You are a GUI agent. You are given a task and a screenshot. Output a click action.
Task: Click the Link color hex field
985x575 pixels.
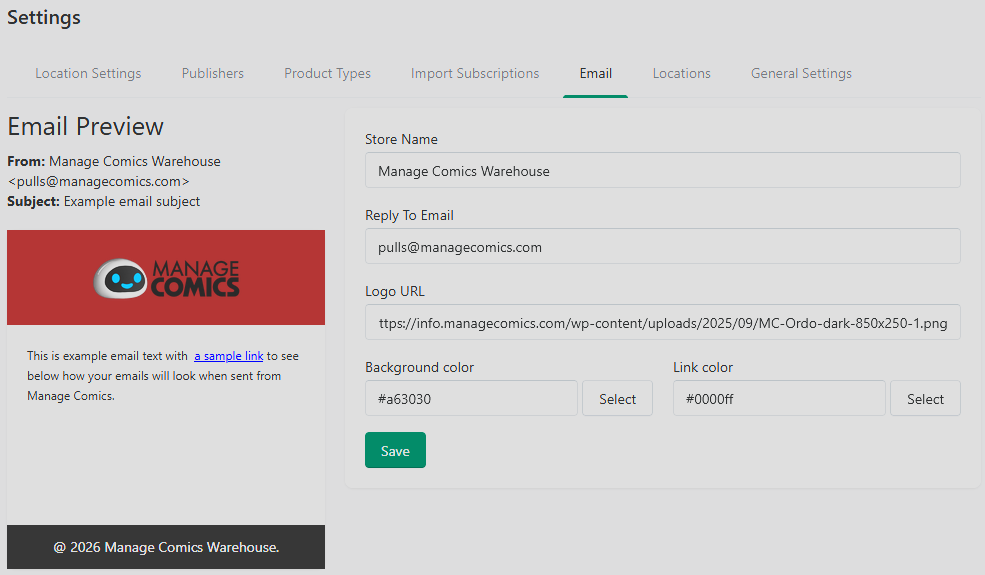pos(779,398)
